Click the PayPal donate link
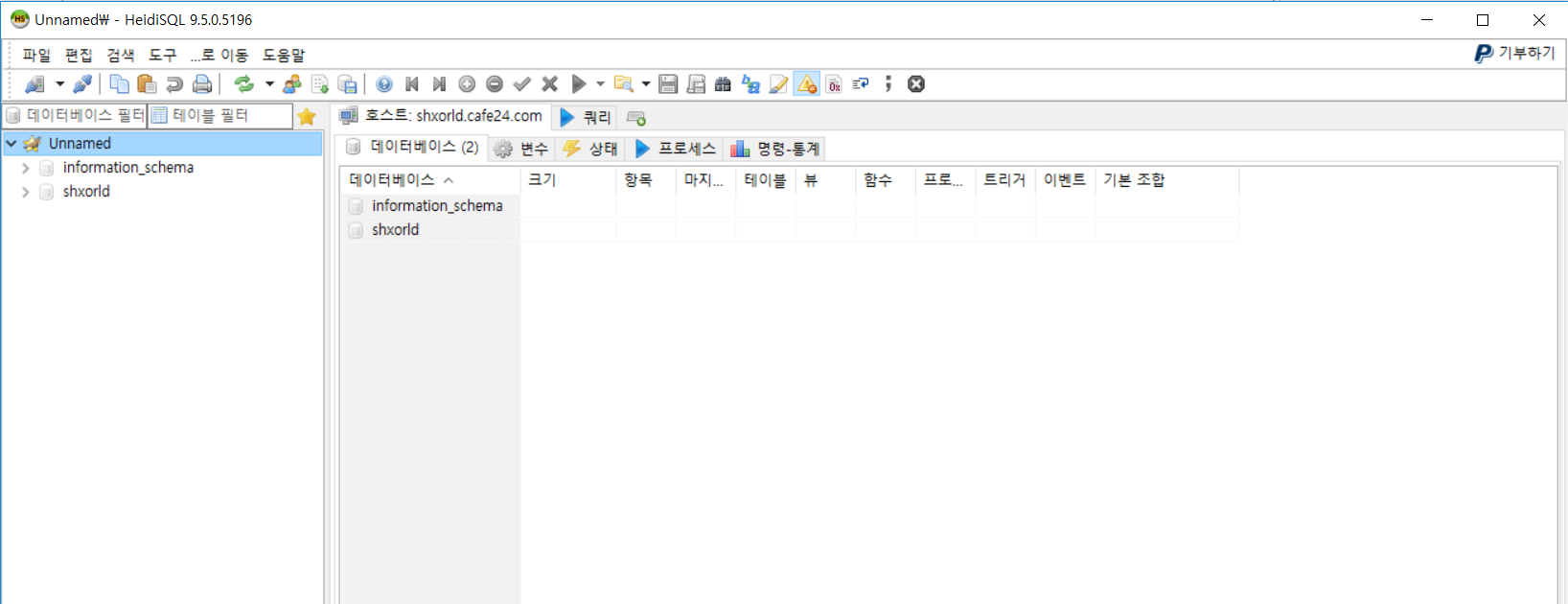The height and width of the screenshot is (604, 1568). (1514, 54)
